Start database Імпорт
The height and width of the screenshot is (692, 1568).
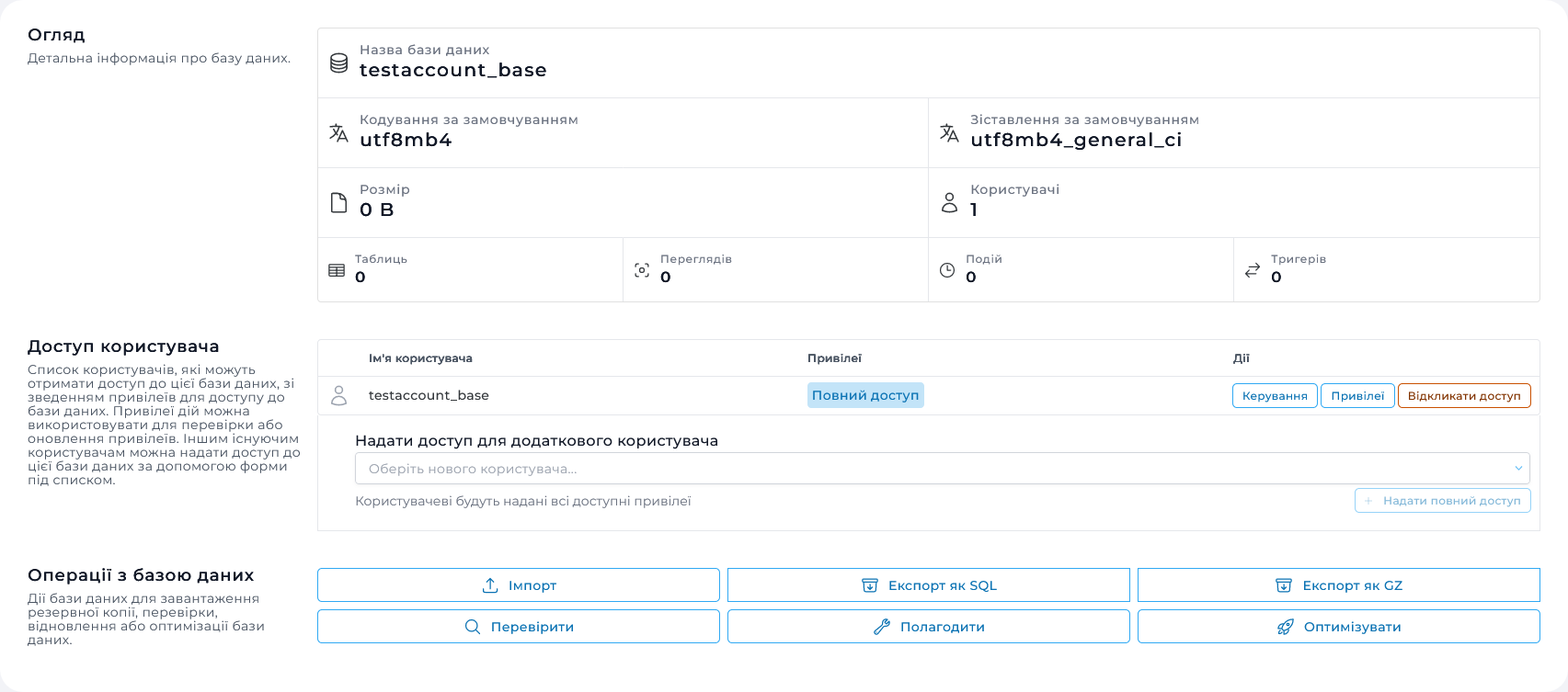point(519,585)
